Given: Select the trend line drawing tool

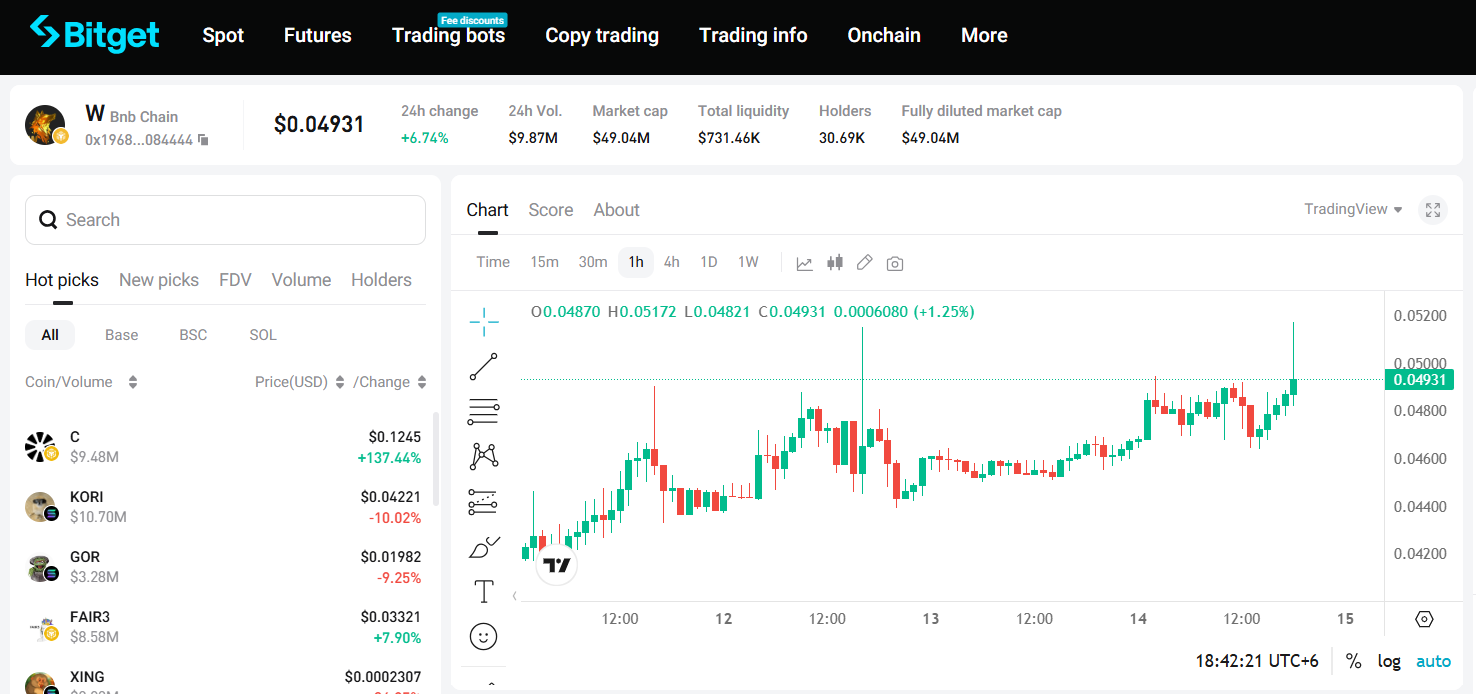Looking at the screenshot, I should pos(484,367).
